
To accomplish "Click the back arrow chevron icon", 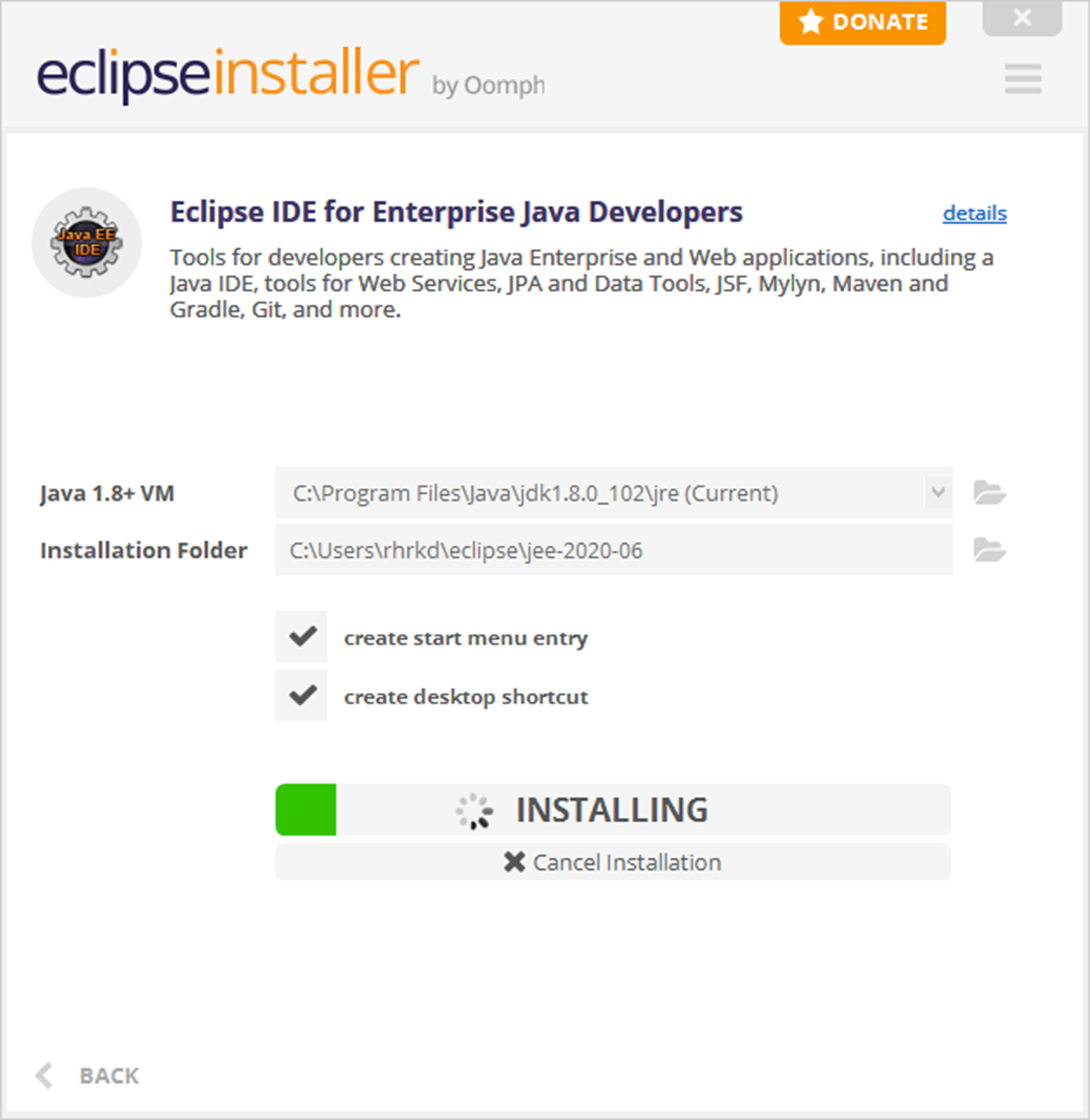I will (44, 1075).
